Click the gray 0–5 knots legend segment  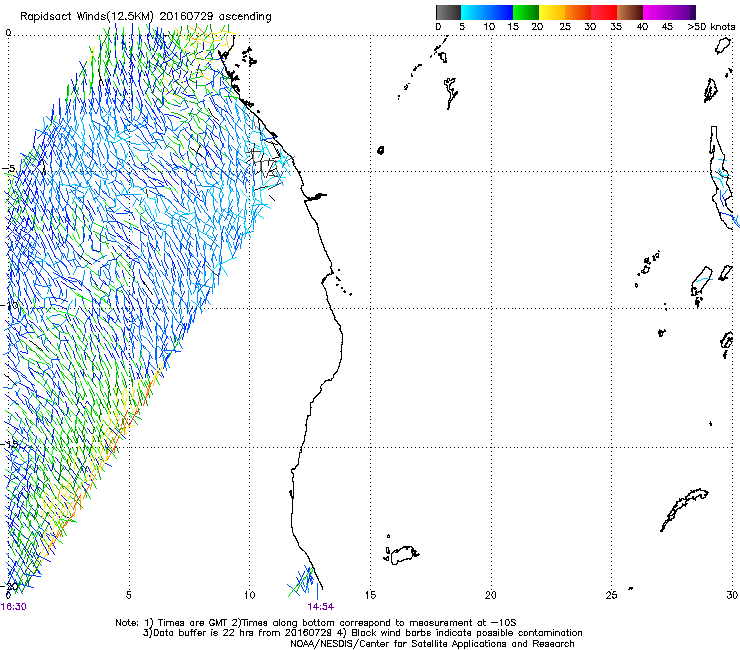[448, 12]
